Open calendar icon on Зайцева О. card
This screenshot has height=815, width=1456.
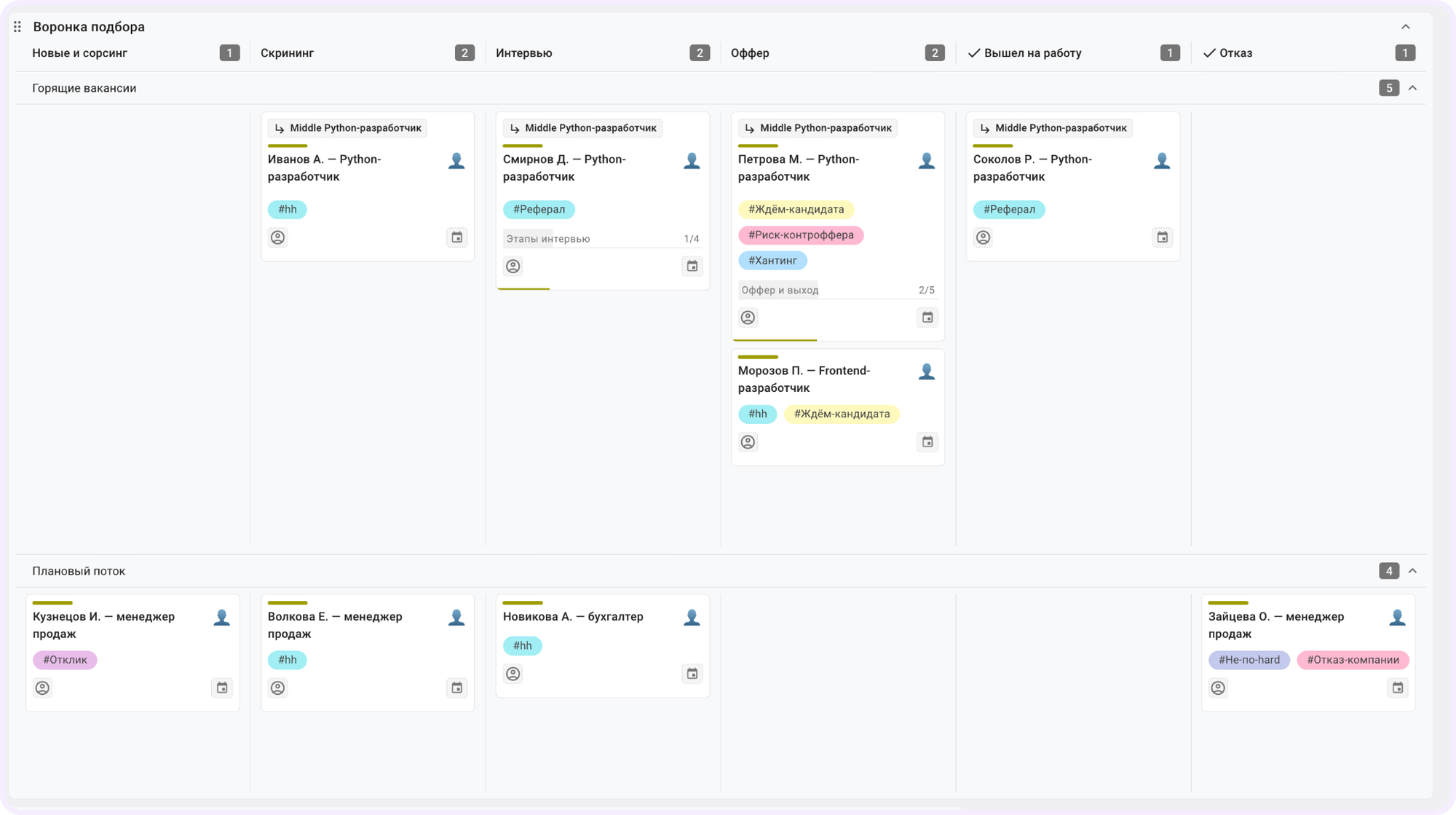tap(1397, 688)
